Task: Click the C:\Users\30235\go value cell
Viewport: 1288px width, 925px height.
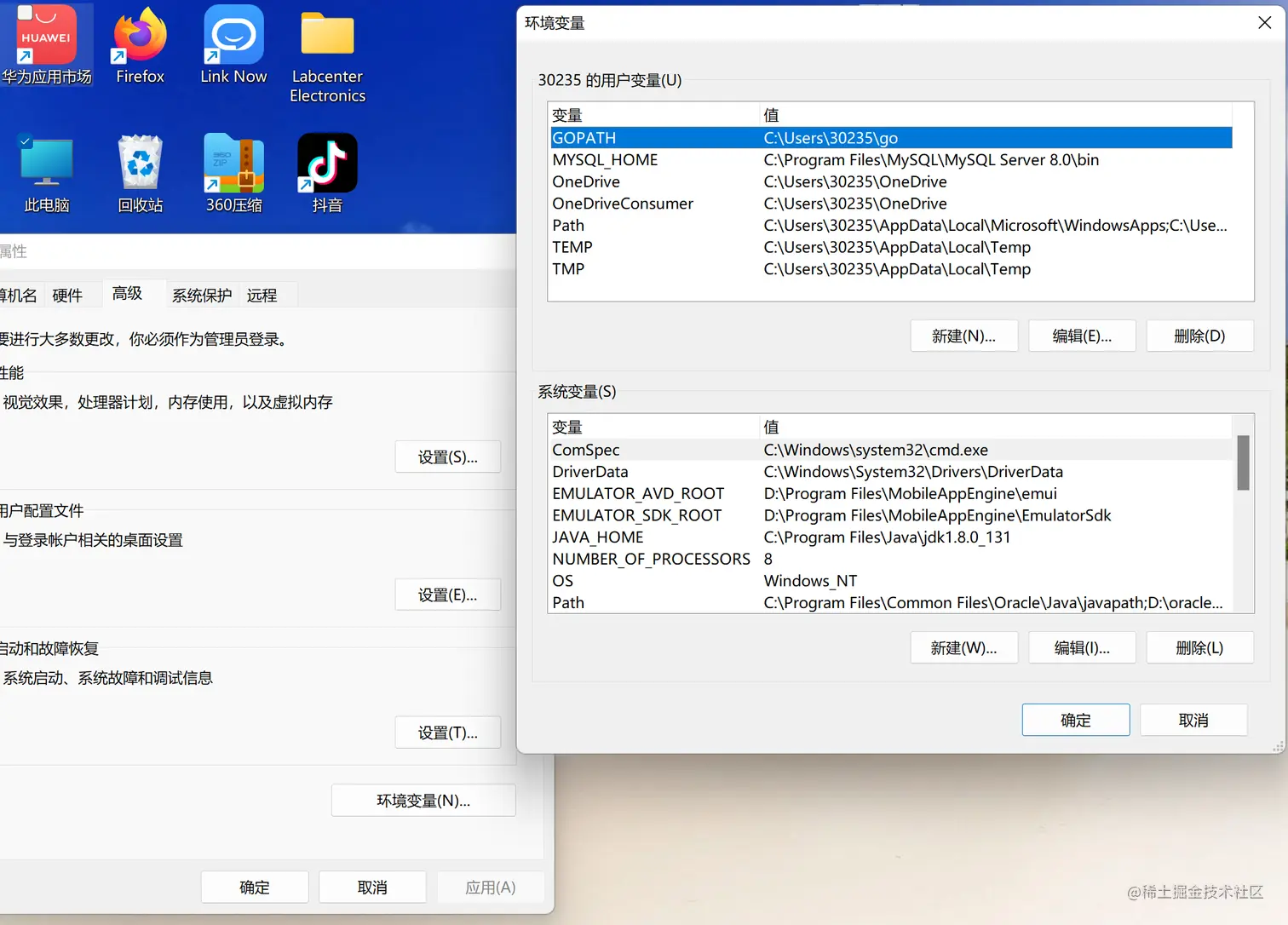Action: [x=831, y=137]
